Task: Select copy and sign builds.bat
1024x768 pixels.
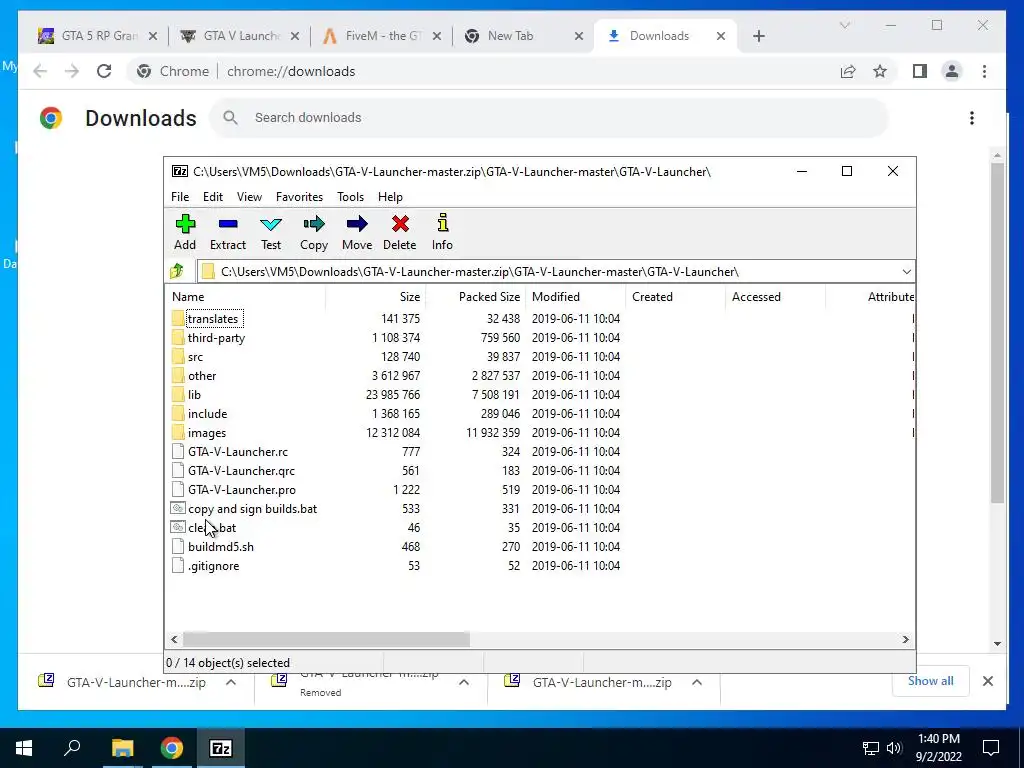Action: pos(252,508)
